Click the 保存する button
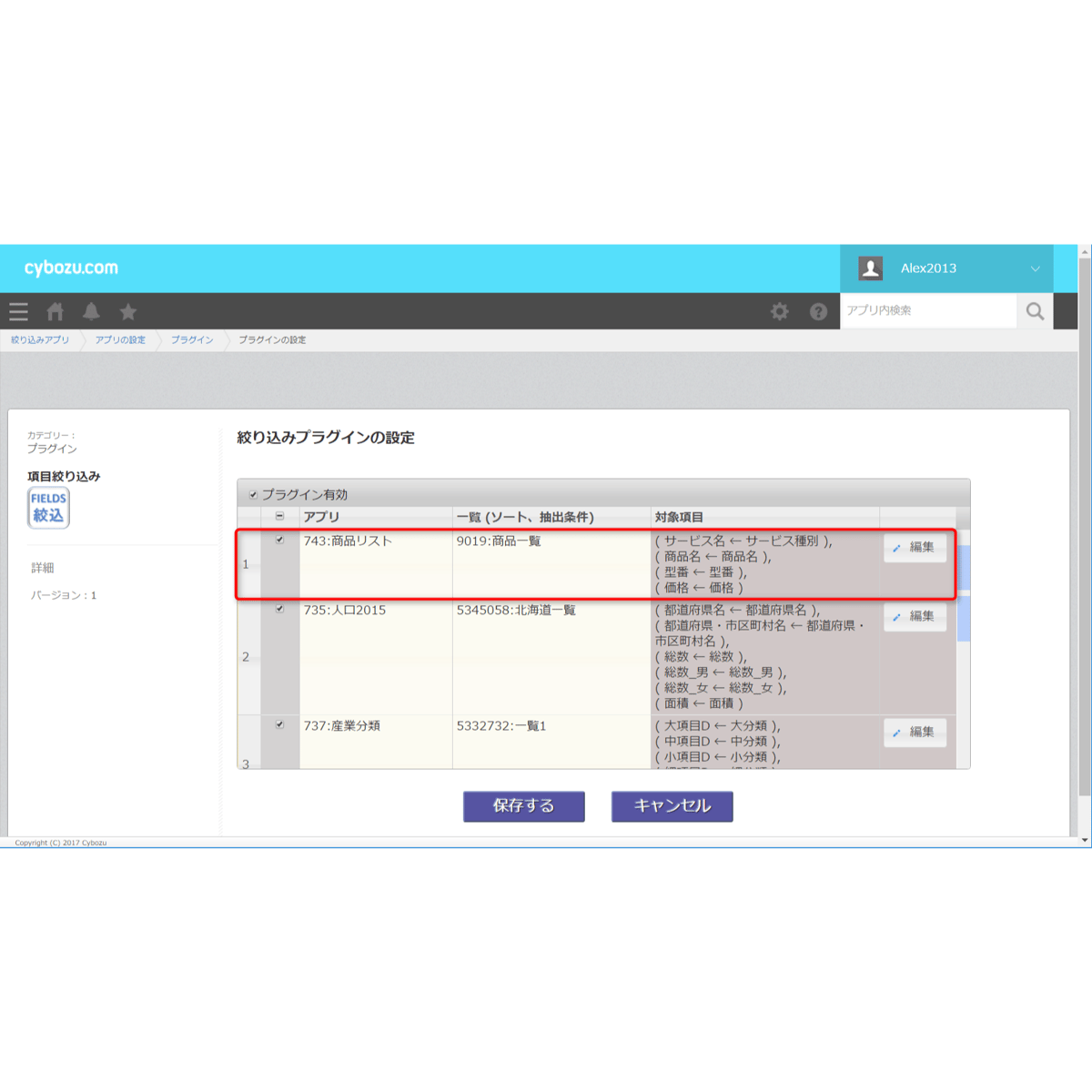This screenshot has width=1092, height=1092. point(524,806)
